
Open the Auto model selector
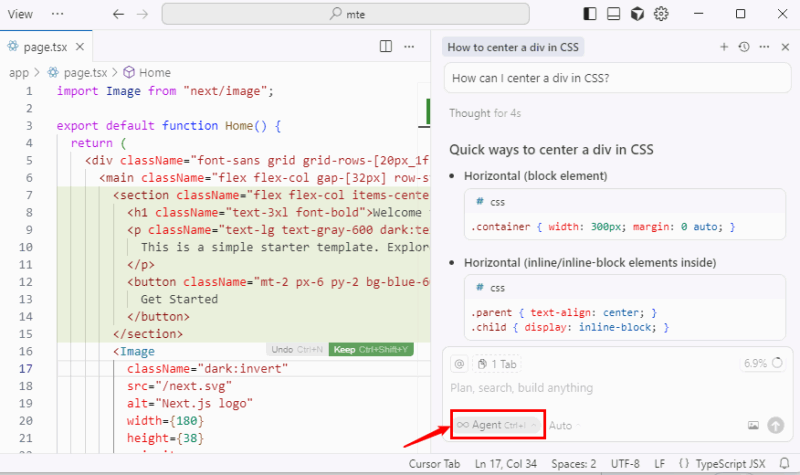(x=561, y=425)
